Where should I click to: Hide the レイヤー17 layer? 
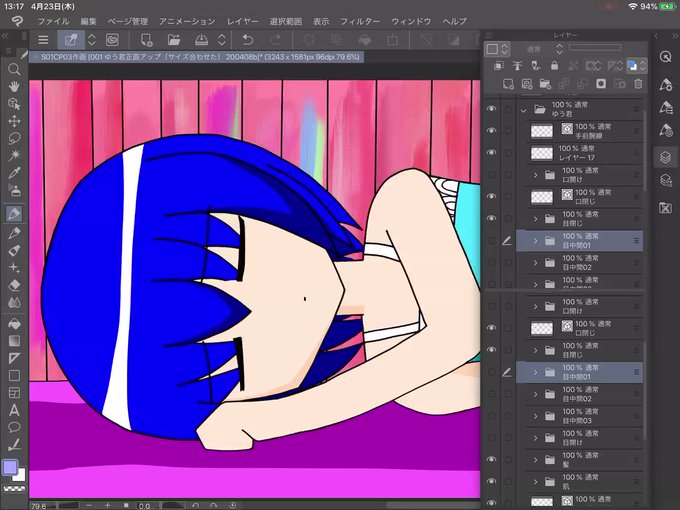click(x=491, y=152)
